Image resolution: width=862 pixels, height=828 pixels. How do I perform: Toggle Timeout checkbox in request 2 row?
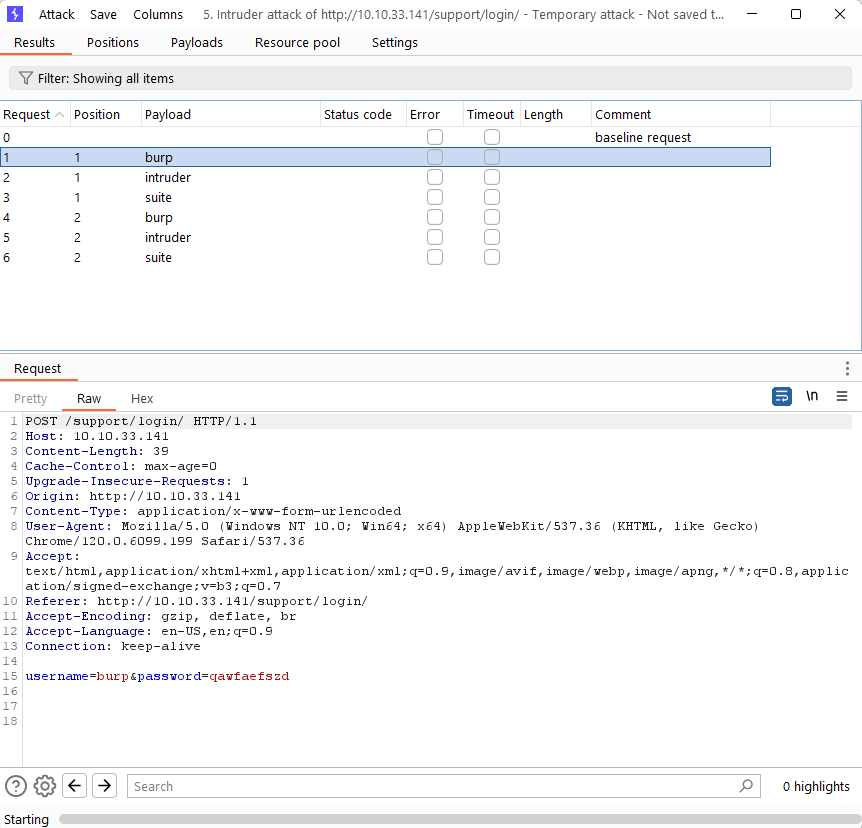pyautogui.click(x=491, y=177)
